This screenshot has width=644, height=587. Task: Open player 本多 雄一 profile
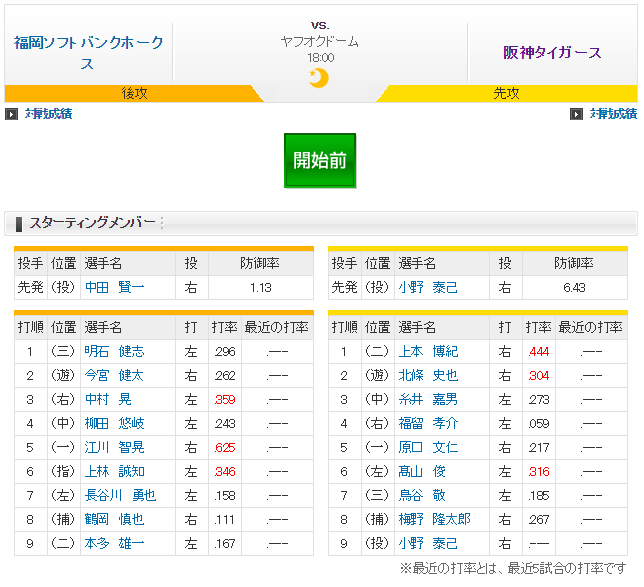point(115,543)
